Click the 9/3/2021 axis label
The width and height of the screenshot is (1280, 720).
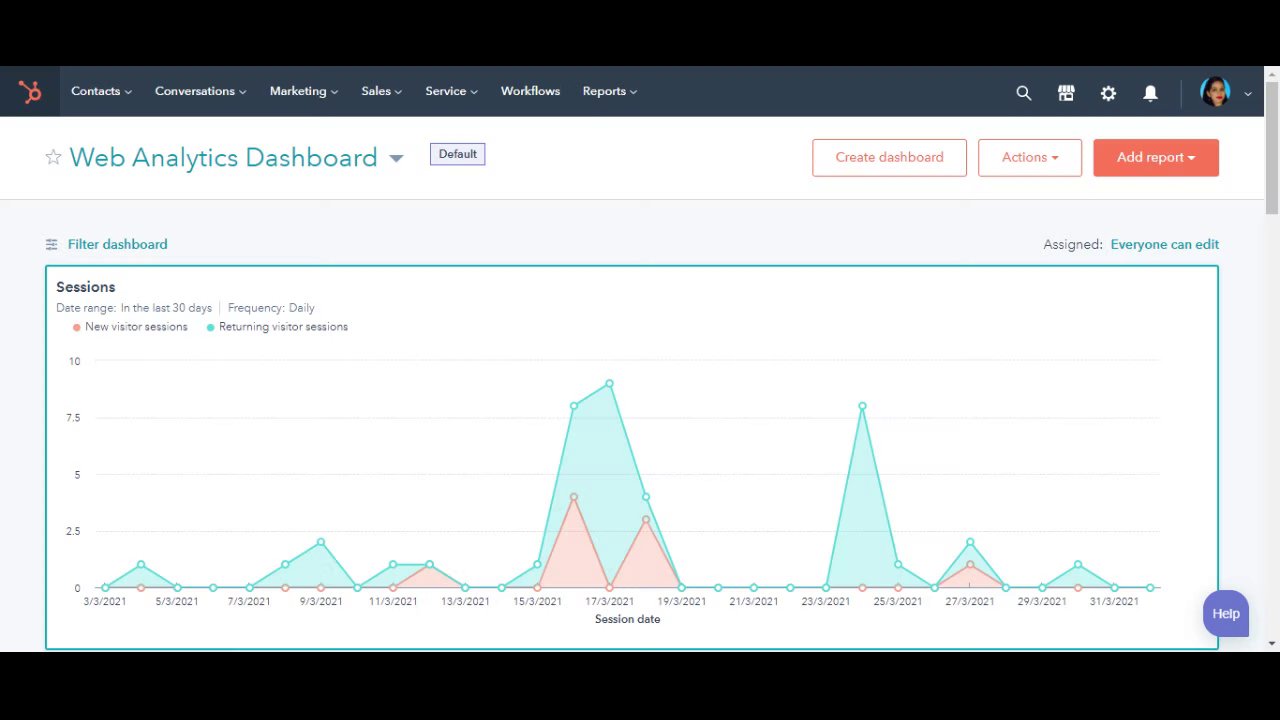tap(321, 602)
